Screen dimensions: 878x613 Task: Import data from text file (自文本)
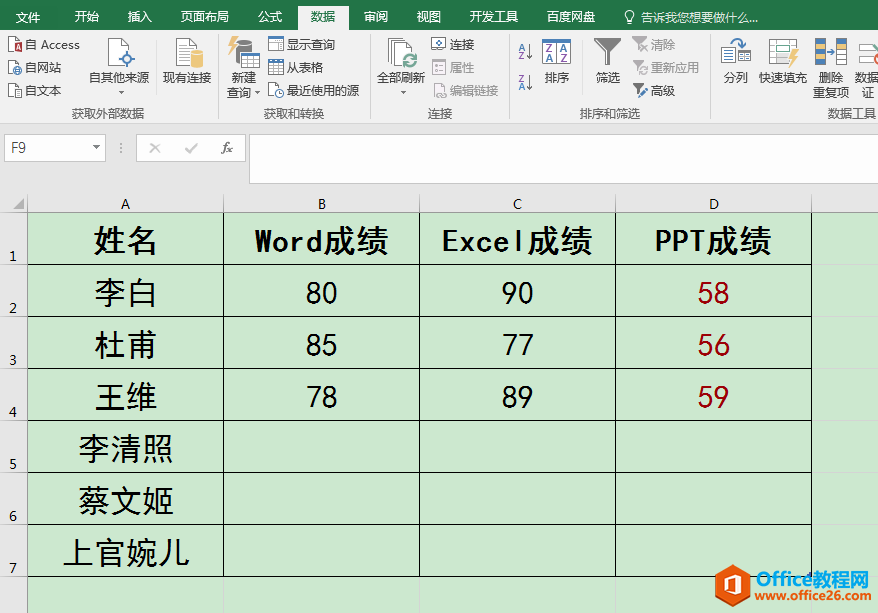(x=35, y=90)
